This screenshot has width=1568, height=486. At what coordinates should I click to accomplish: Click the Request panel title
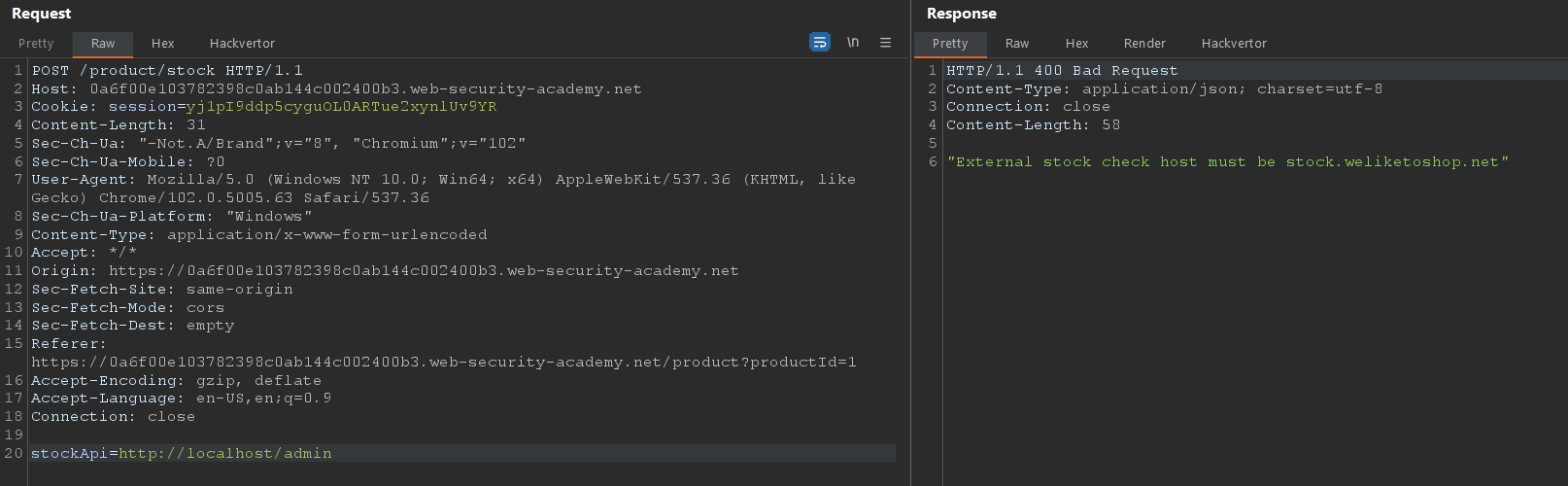(42, 14)
